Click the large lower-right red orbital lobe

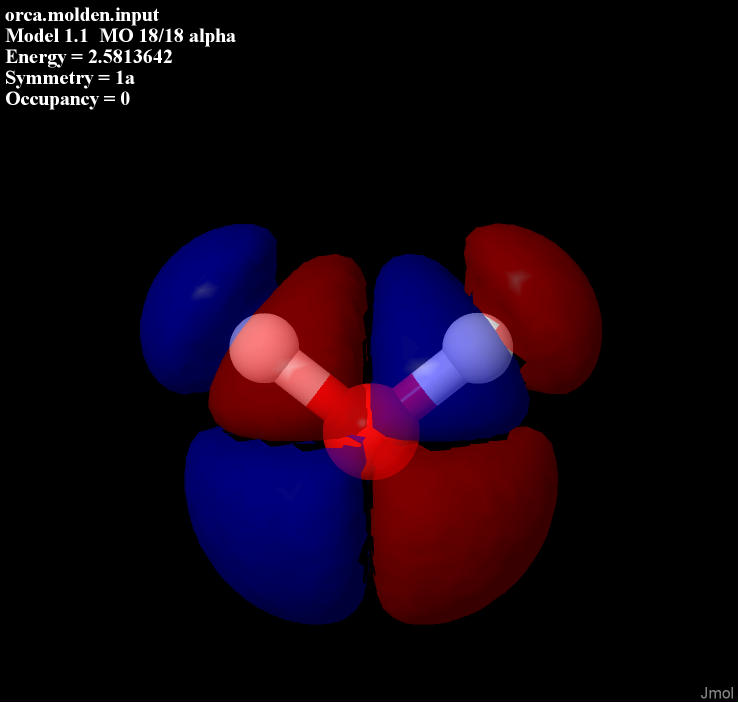click(464, 527)
